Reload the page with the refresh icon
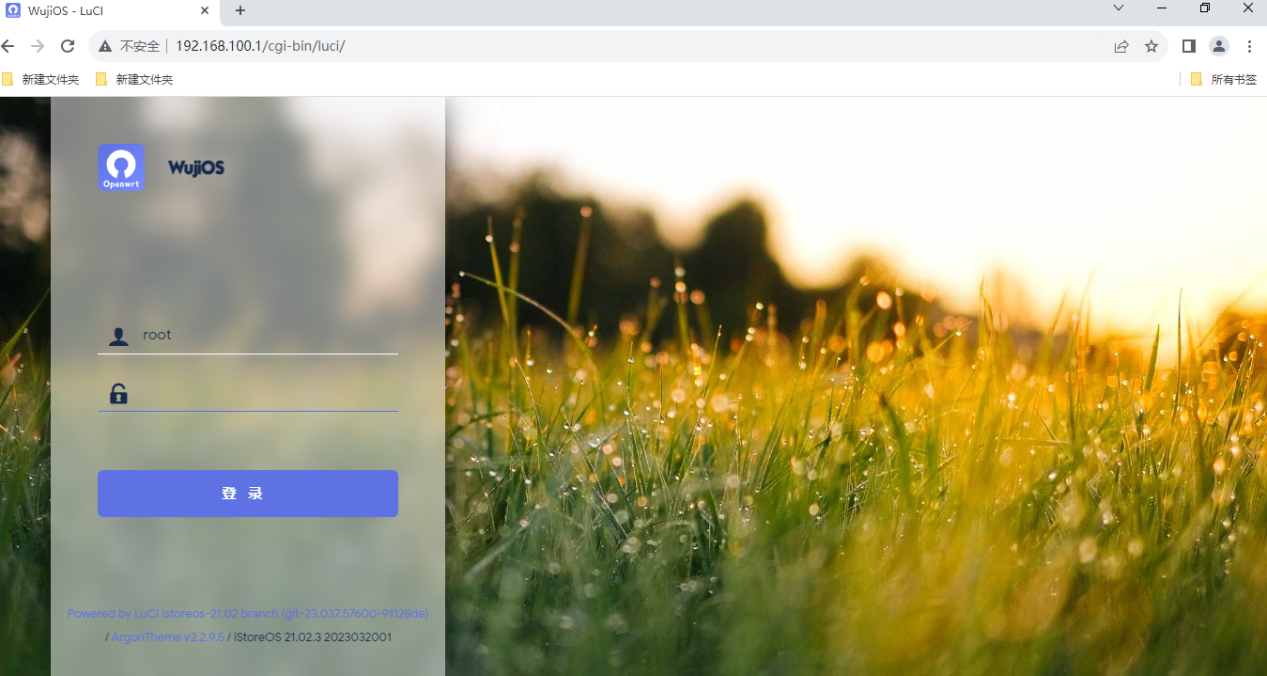This screenshot has width=1267, height=676. pyautogui.click(x=68, y=46)
